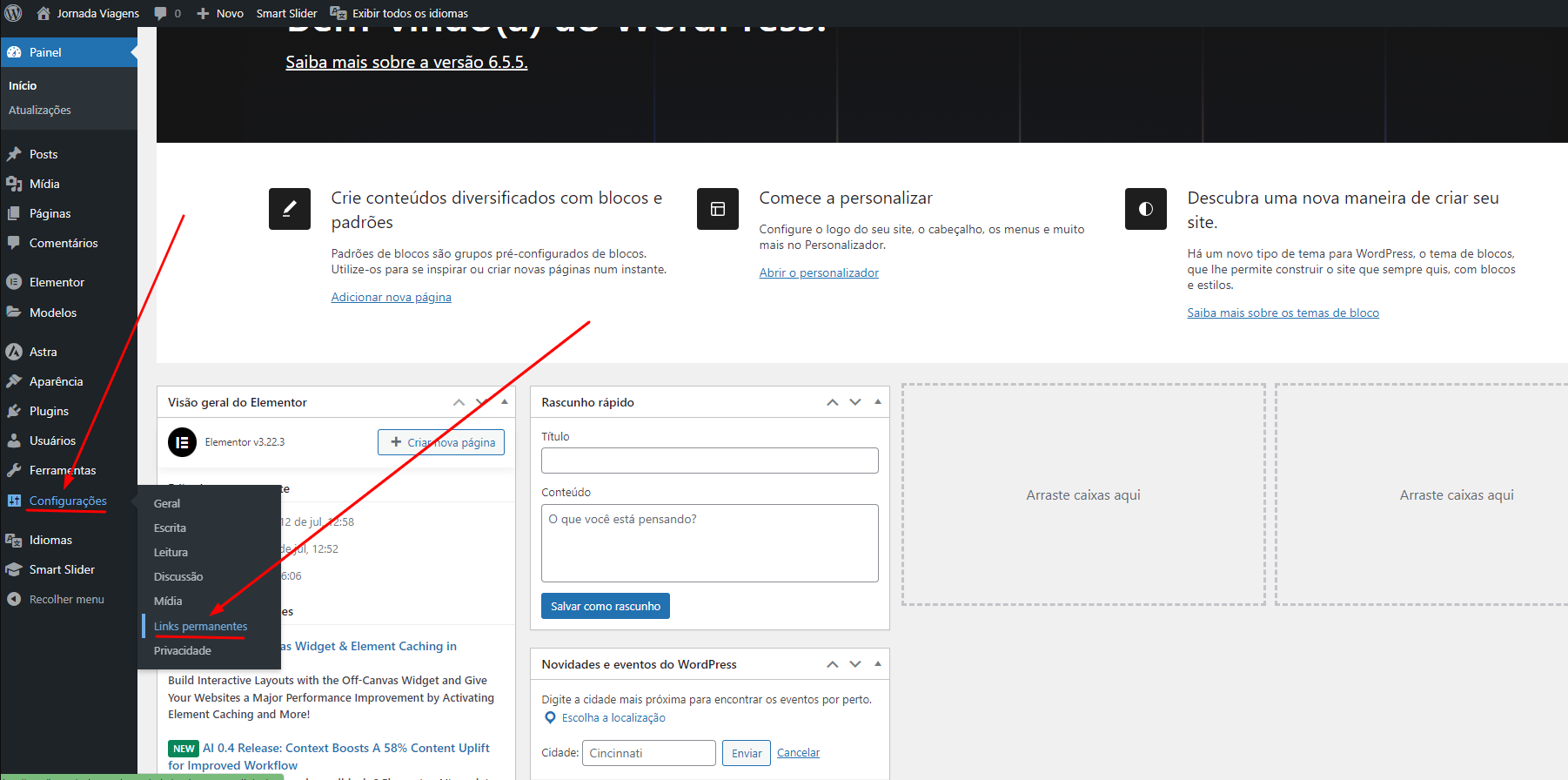The image size is (1568, 780).
Task: Click Abrir o personalizador link
Action: click(819, 272)
